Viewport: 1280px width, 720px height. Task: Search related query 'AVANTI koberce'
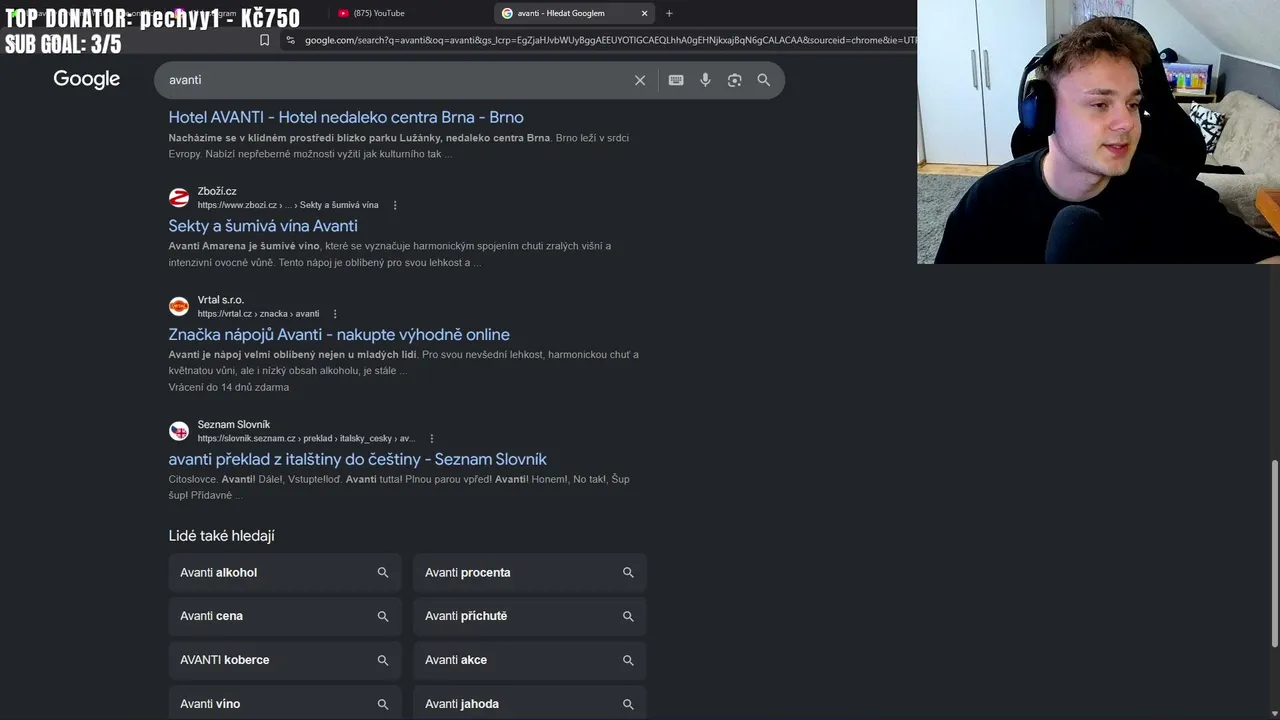285,660
